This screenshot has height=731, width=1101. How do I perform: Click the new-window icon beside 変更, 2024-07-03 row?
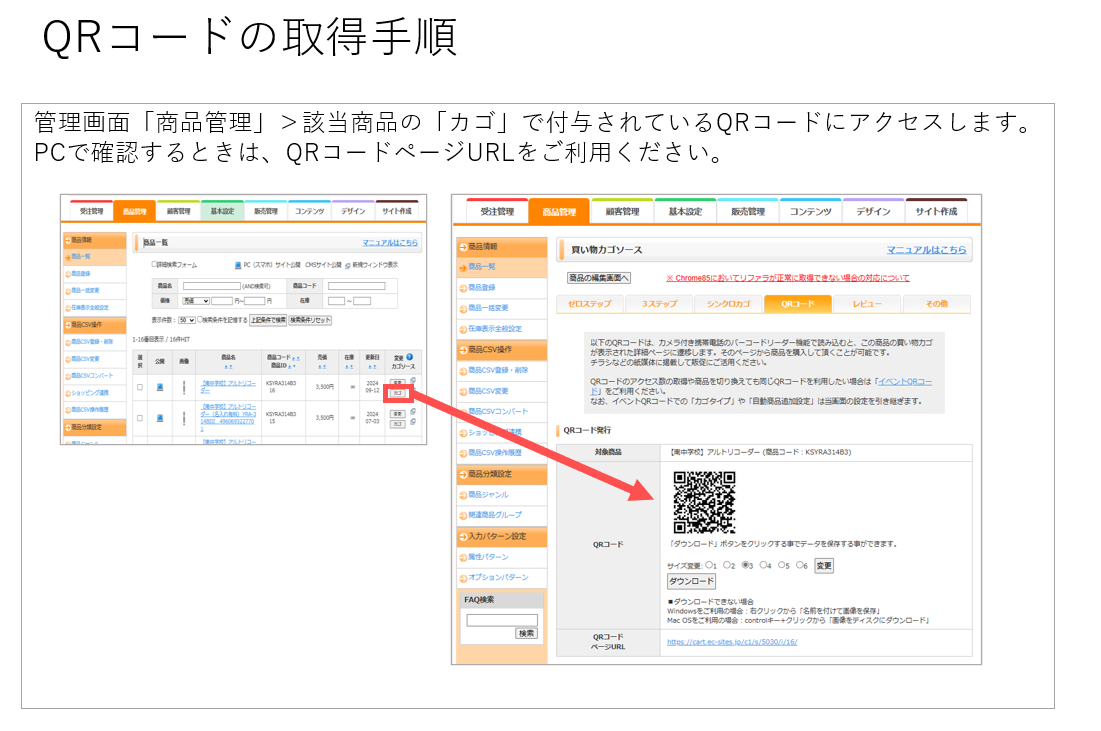click(x=413, y=412)
